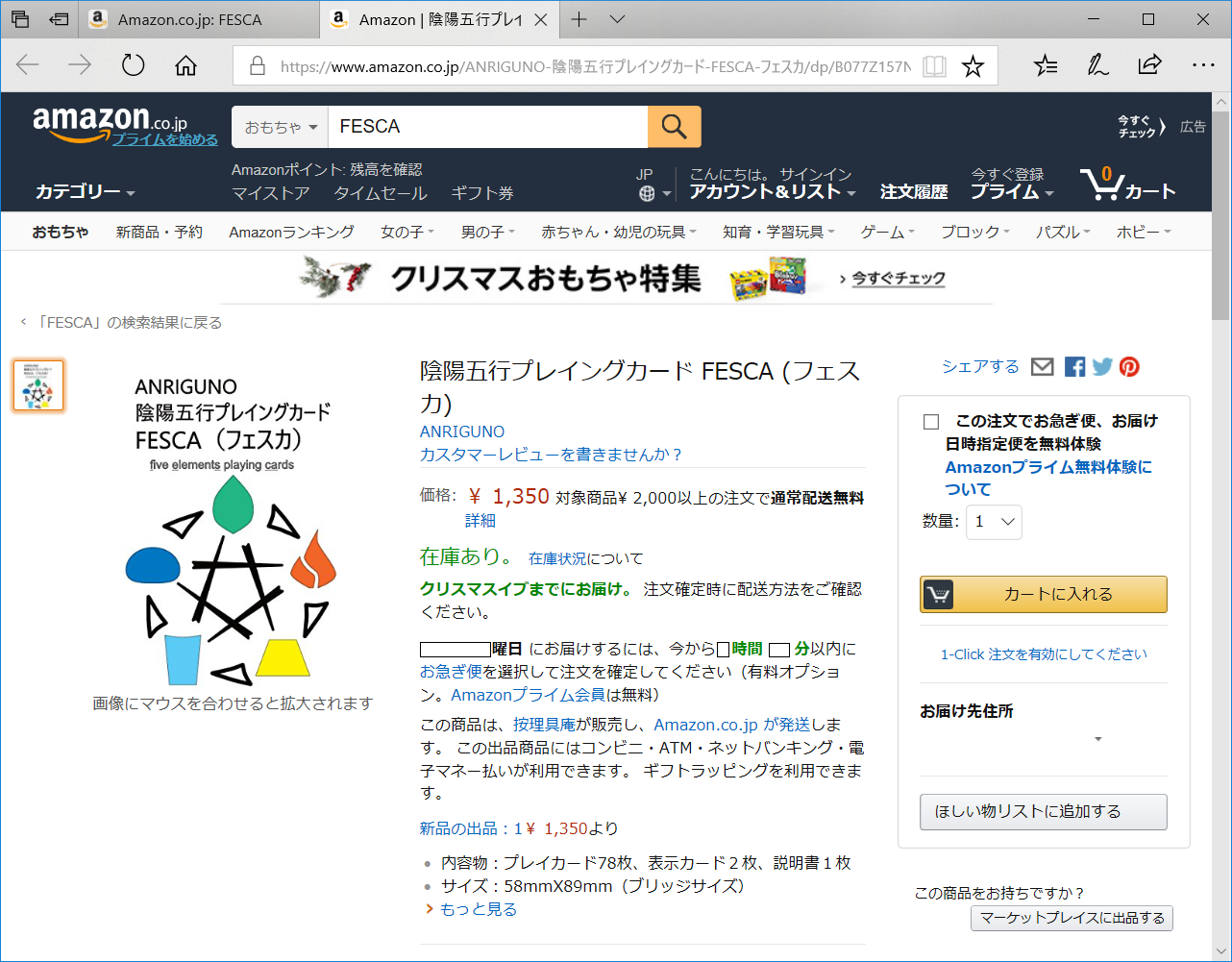
Task: Add this page to favorites with the star icon
Action: [x=973, y=65]
